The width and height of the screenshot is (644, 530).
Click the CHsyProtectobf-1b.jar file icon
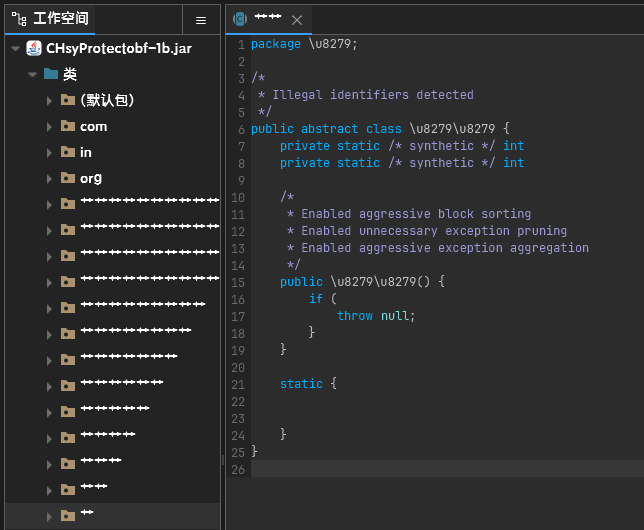[x=34, y=48]
